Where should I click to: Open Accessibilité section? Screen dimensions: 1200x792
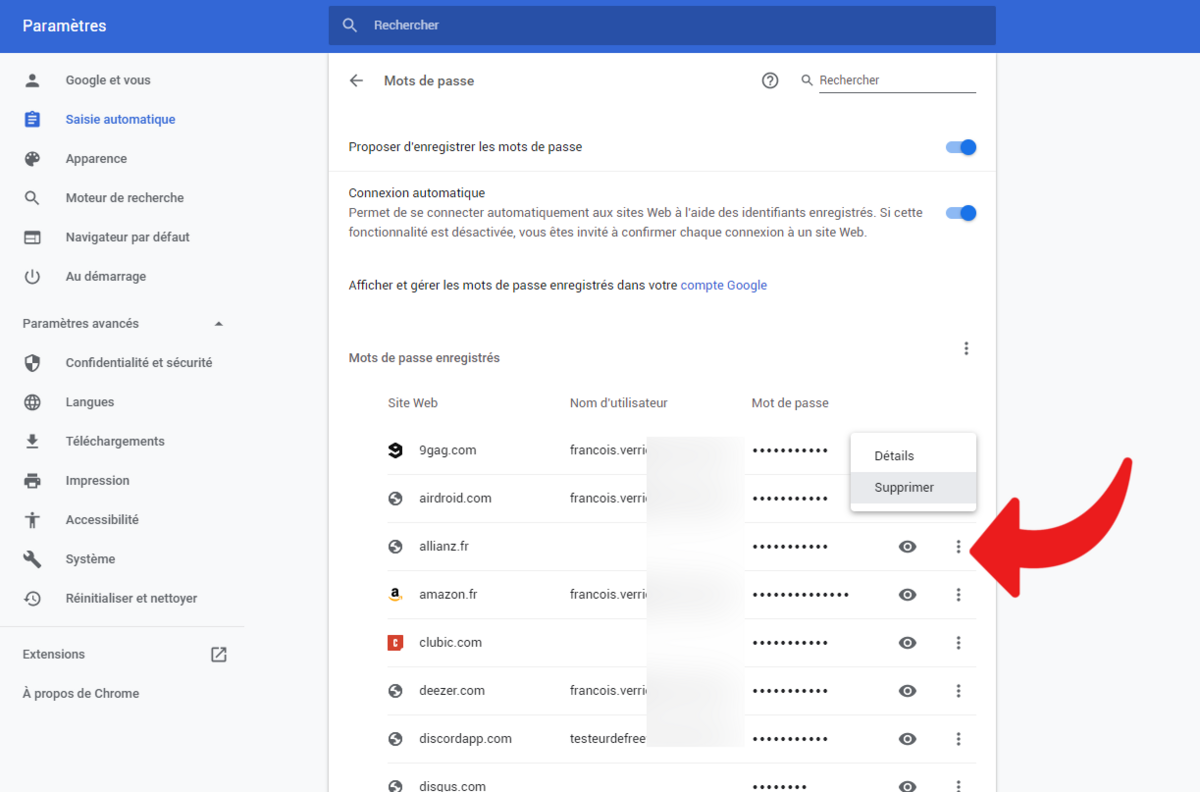click(x=102, y=520)
